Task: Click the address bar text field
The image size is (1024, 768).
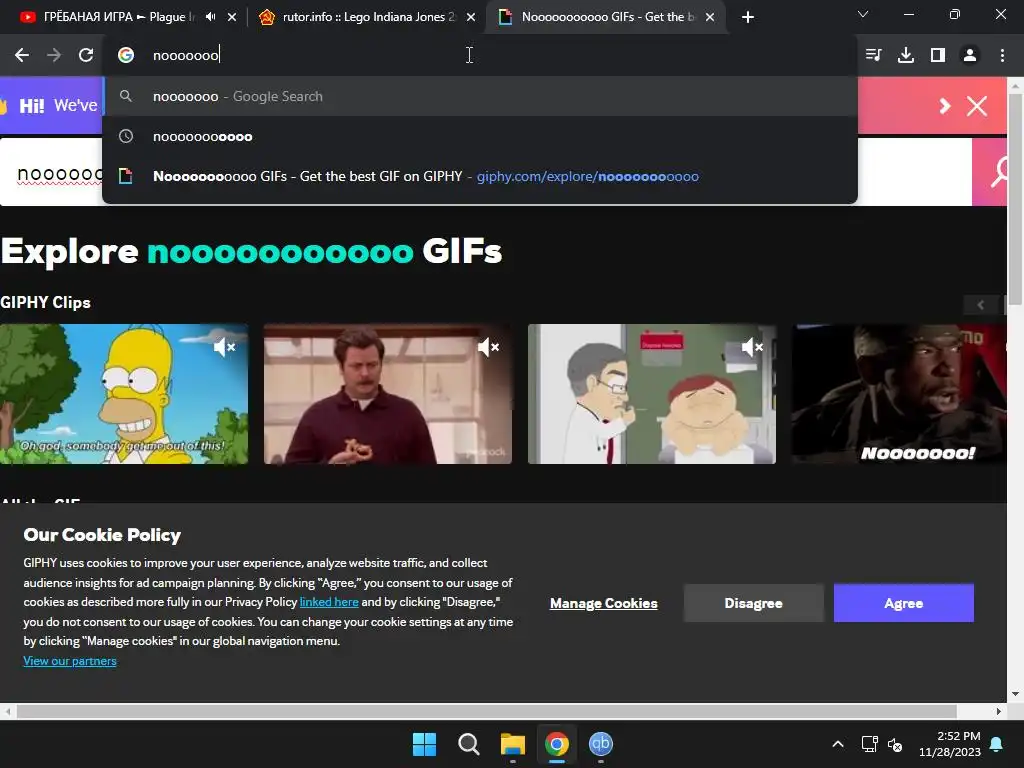Action: point(480,56)
